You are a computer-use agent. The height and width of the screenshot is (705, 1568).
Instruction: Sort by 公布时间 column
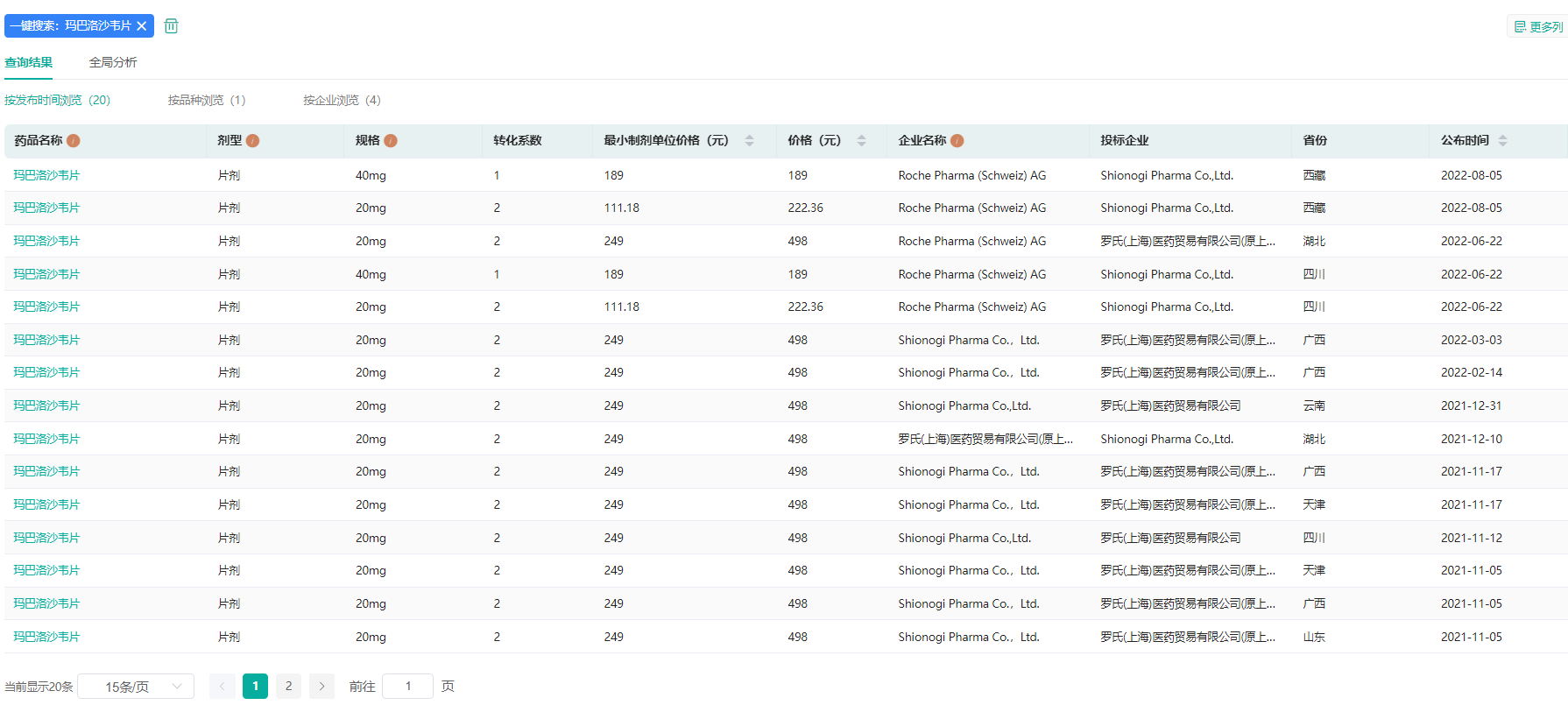(x=1502, y=141)
